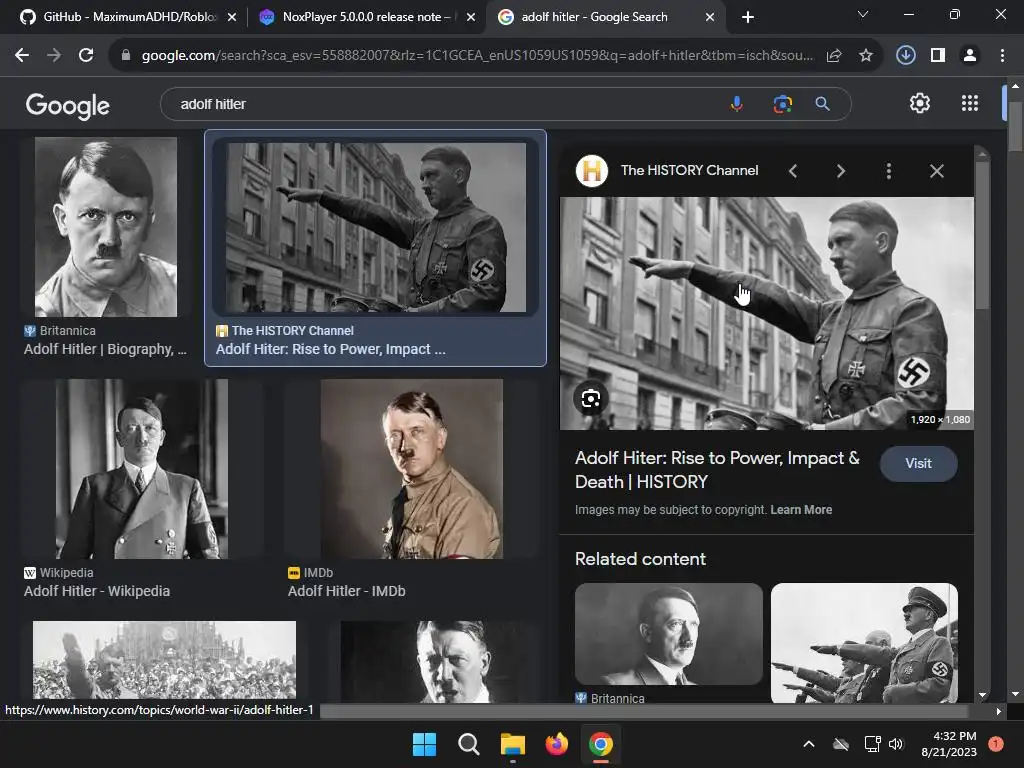Click horizontal scrollbar right arrow
The image size is (1024, 768).
point(999,711)
